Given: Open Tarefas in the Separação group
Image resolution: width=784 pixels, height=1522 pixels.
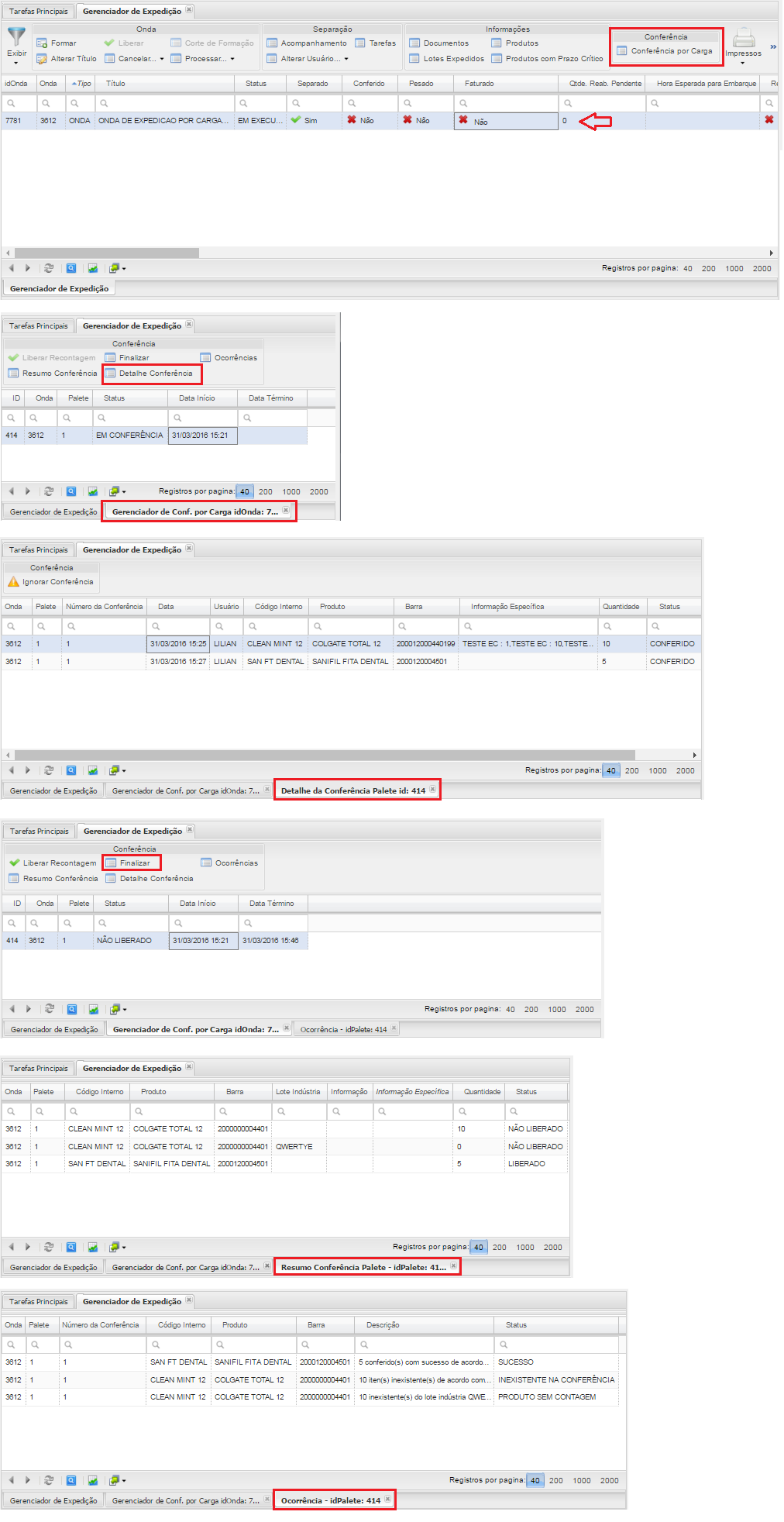Looking at the screenshot, I should tap(375, 43).
